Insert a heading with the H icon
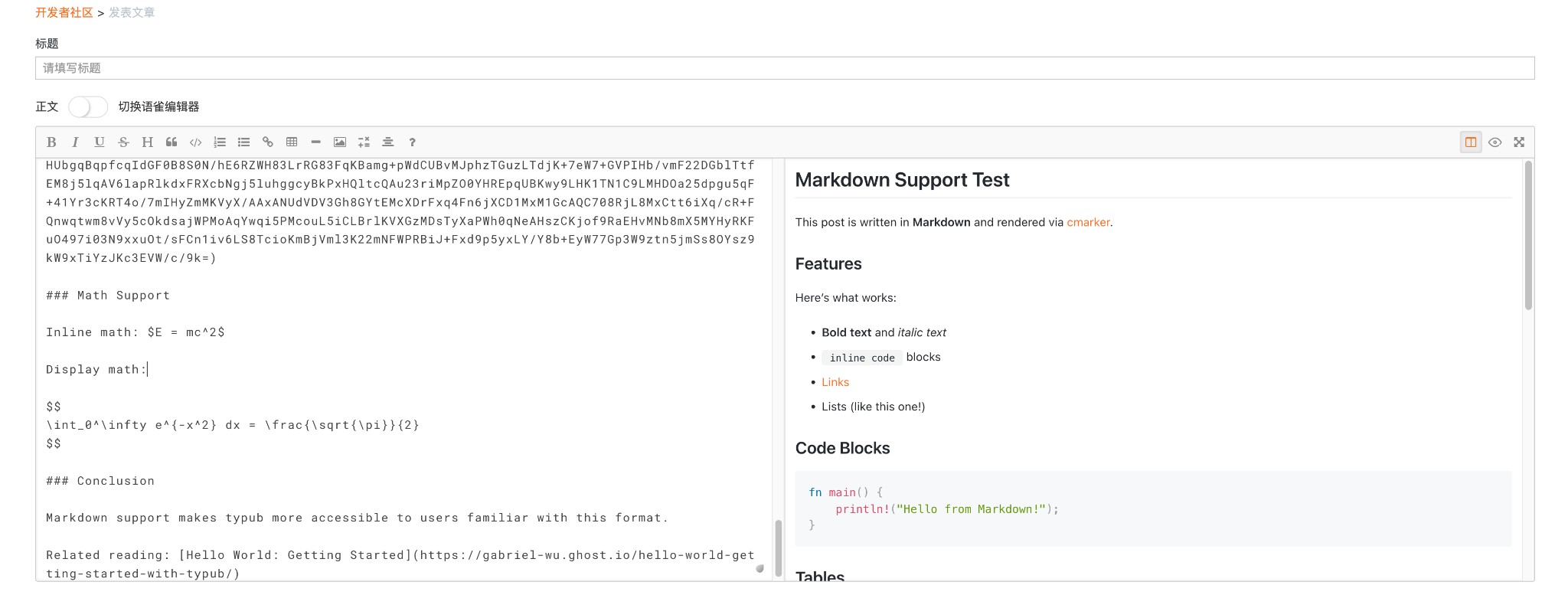 point(148,142)
